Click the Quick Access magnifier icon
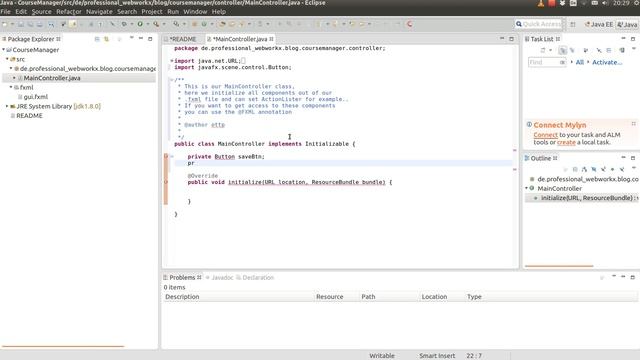The height and width of the screenshot is (360, 640). point(519,24)
